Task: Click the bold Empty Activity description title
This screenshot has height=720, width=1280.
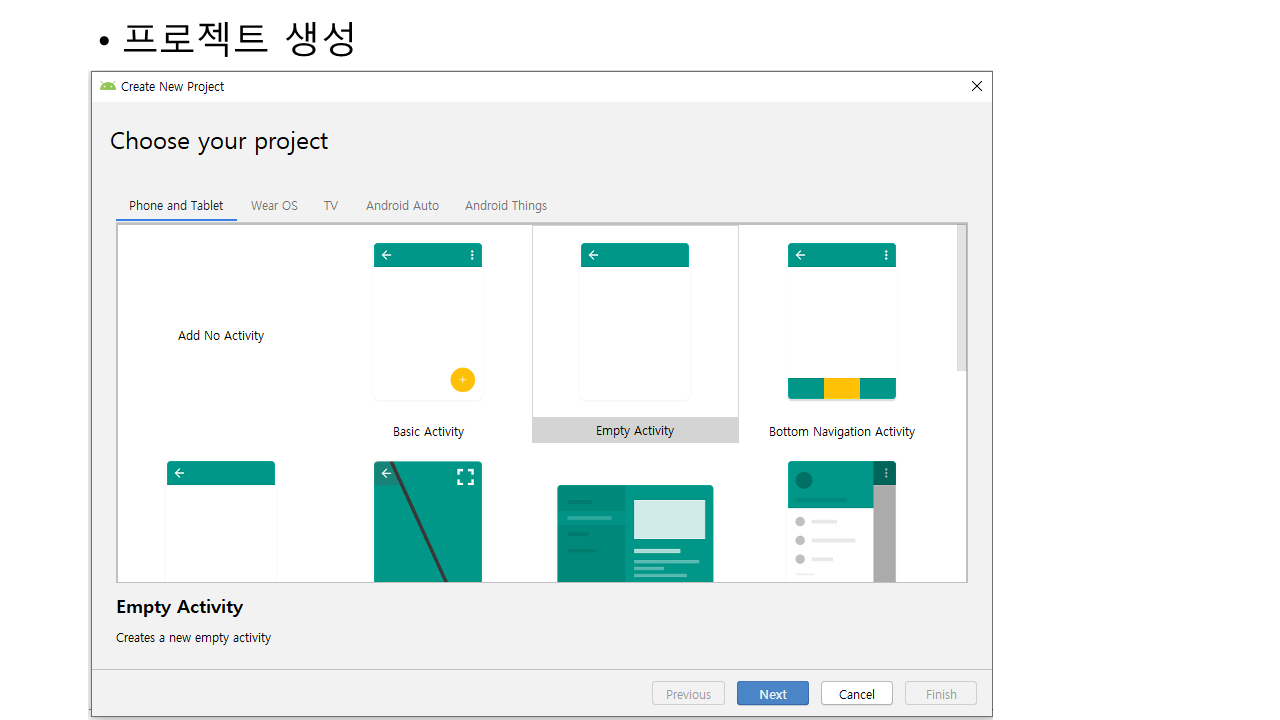Action: [x=180, y=607]
